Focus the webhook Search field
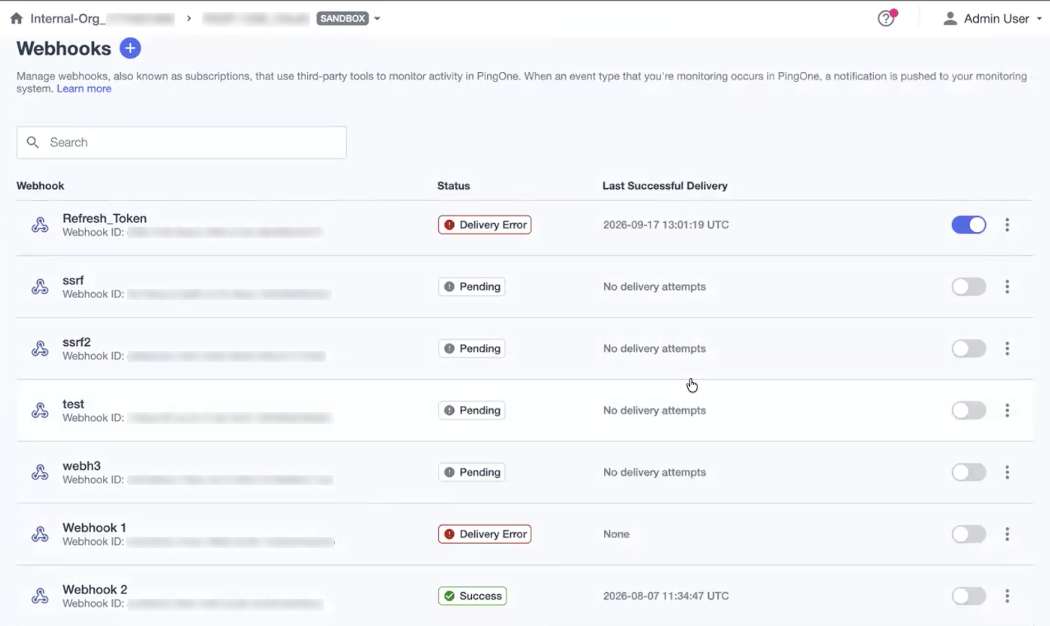Screen dimensions: 1050x626 point(181,142)
